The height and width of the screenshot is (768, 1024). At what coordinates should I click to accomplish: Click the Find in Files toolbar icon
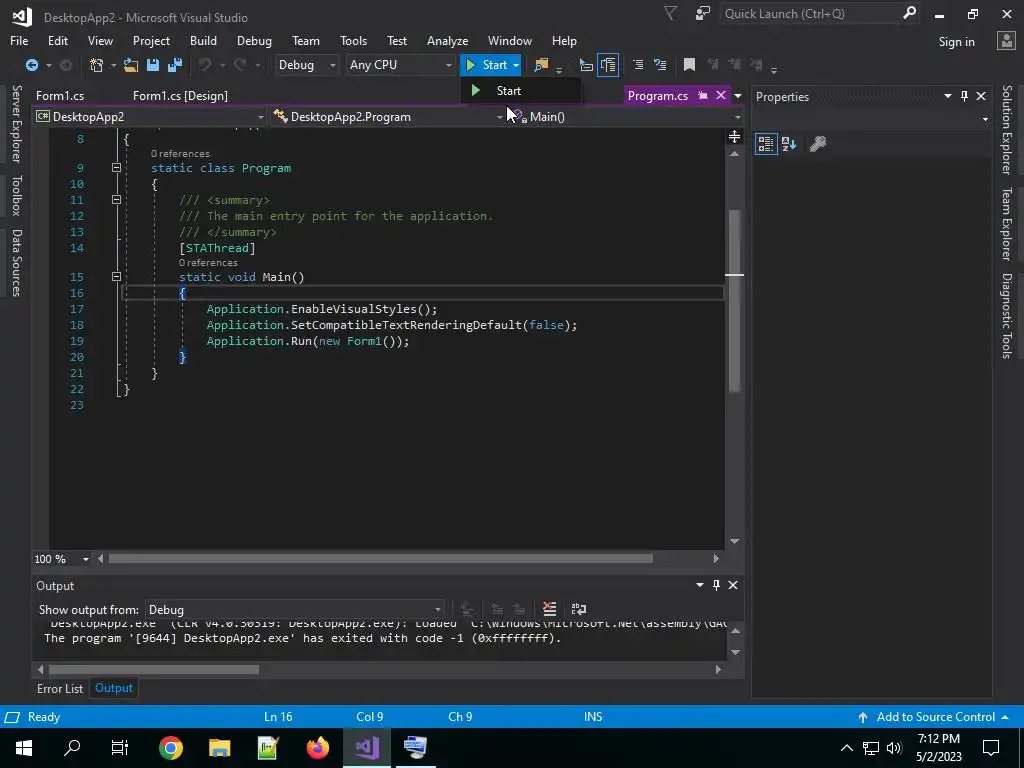coord(541,65)
